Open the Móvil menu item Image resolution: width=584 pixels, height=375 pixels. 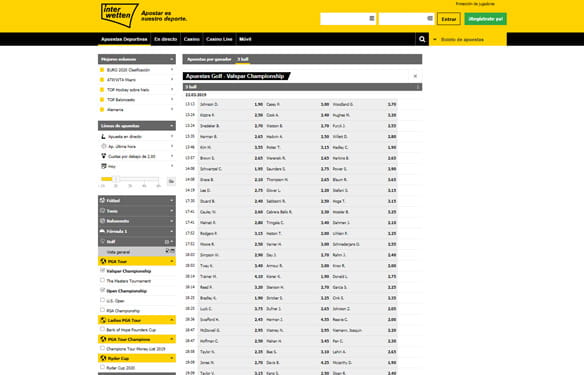click(245, 39)
